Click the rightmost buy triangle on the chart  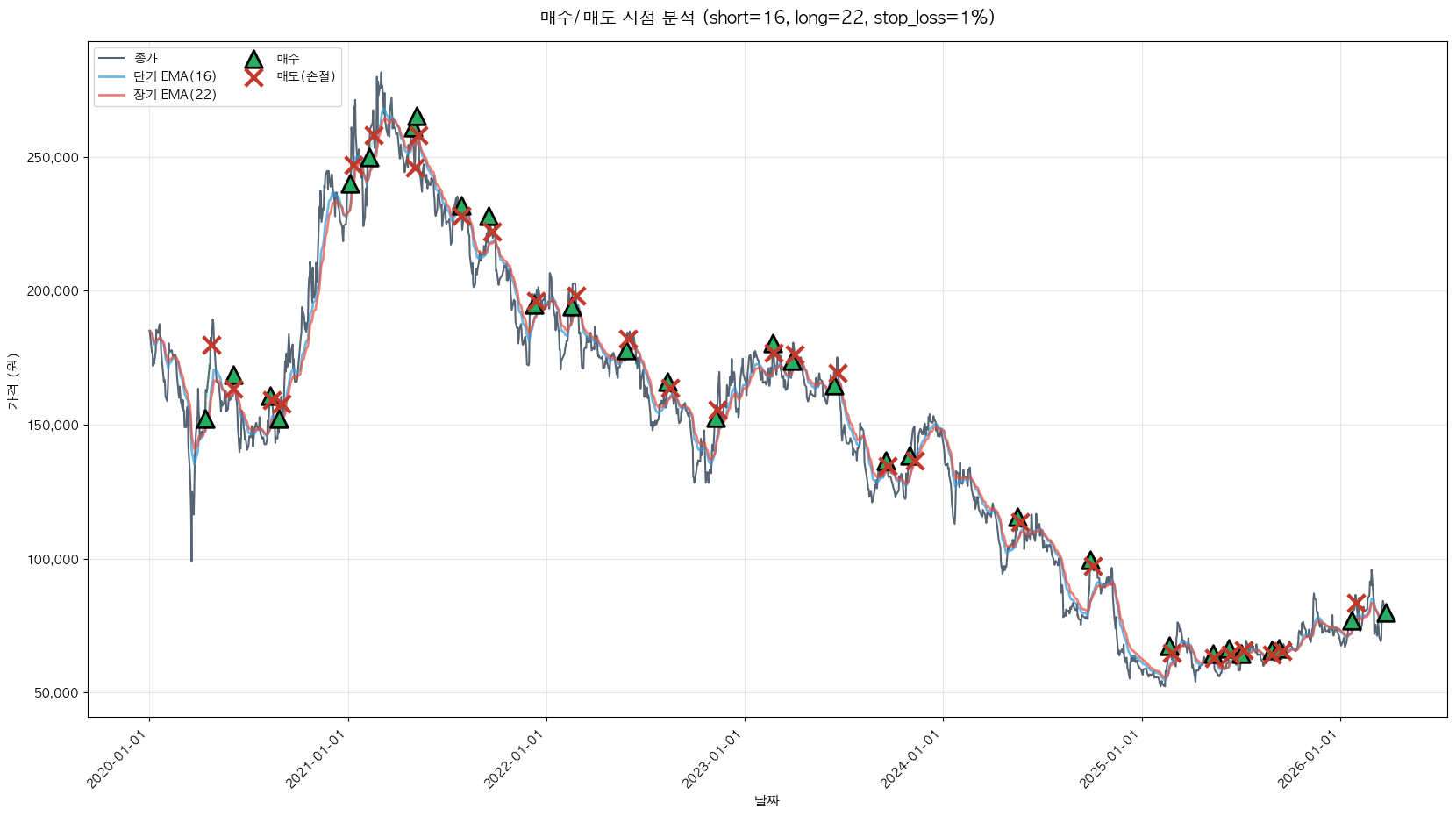(x=1386, y=613)
